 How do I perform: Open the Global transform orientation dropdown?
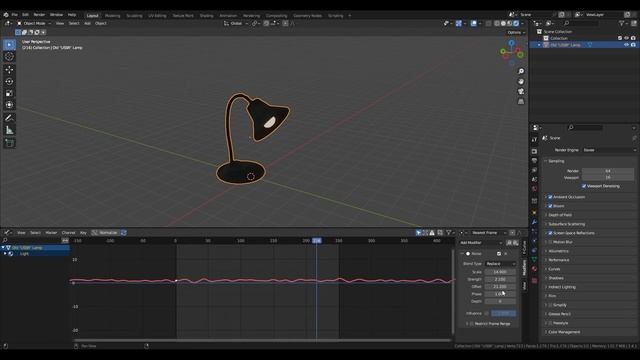tap(236, 23)
